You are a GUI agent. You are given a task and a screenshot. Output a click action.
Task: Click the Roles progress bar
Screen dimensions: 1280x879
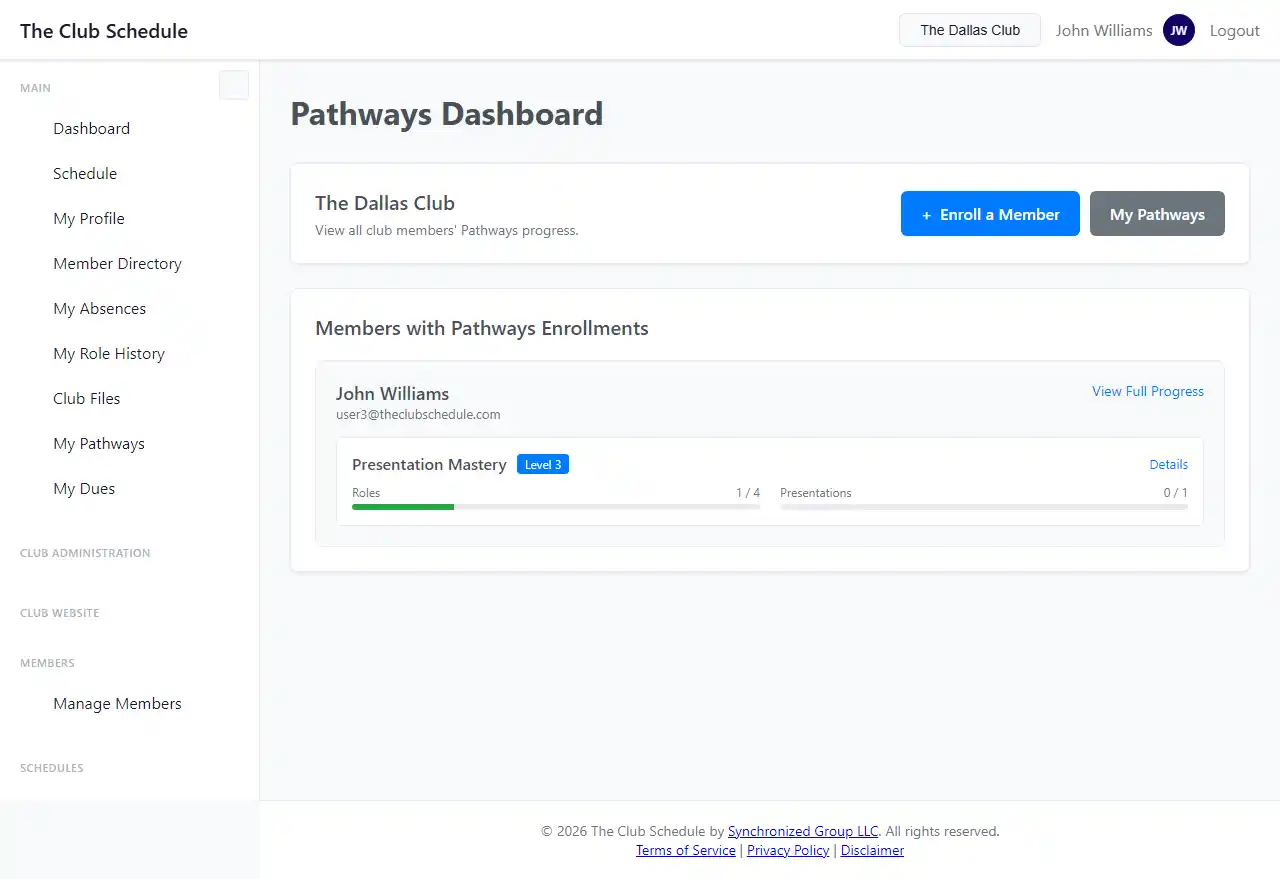(x=555, y=507)
